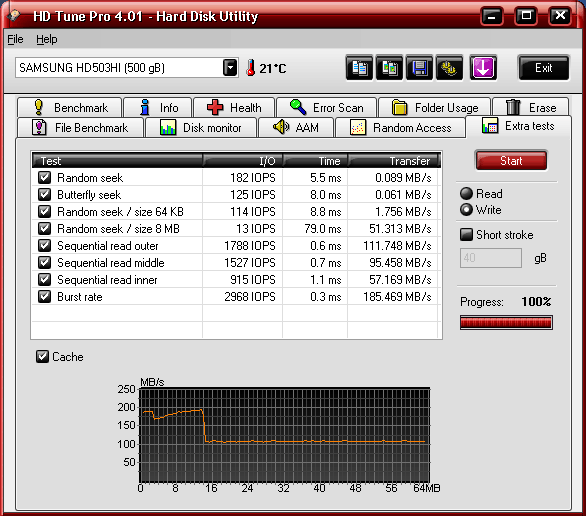Switch to the Benchmark tab

pos(70,107)
